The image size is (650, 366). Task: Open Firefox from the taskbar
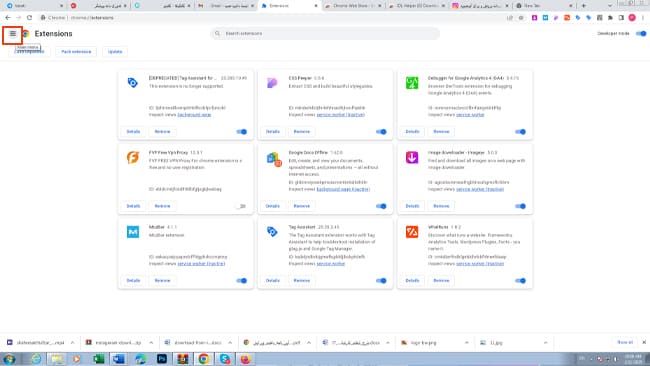pyautogui.click(x=246, y=359)
